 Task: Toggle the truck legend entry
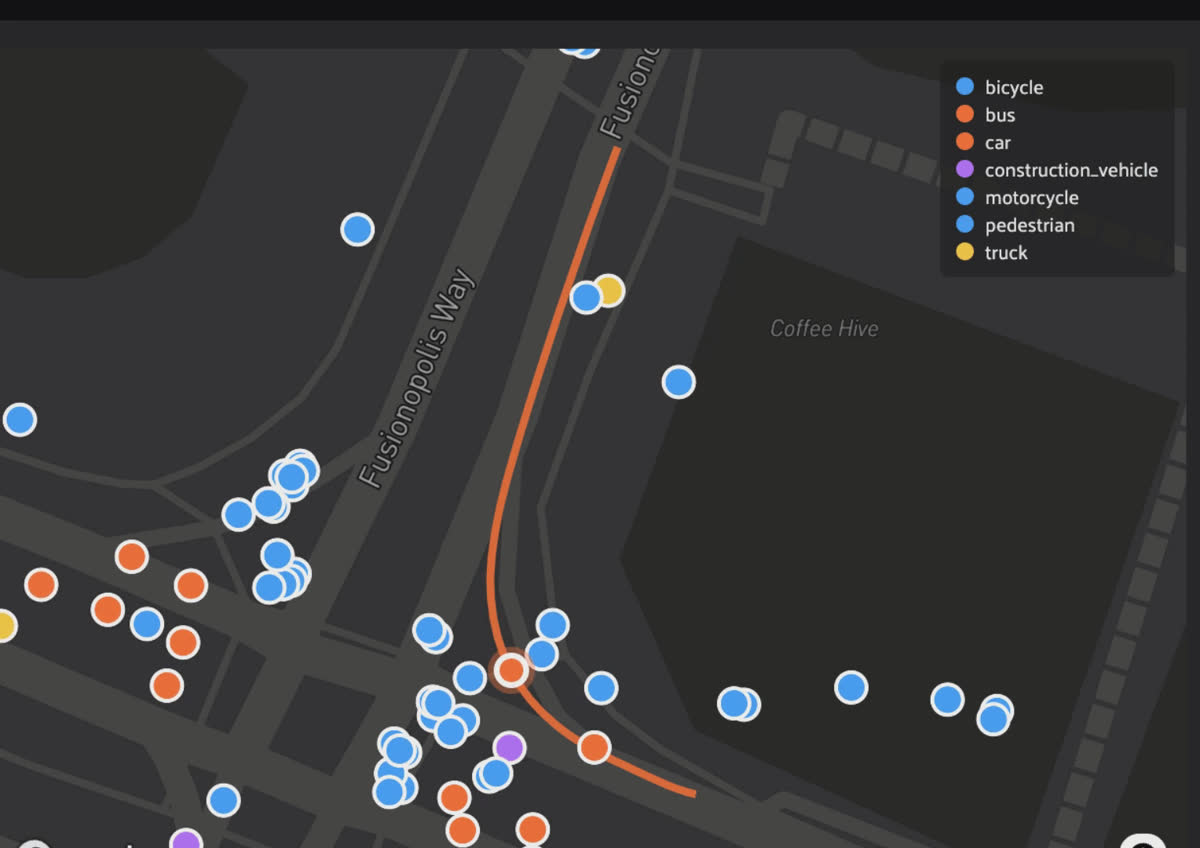(992, 253)
